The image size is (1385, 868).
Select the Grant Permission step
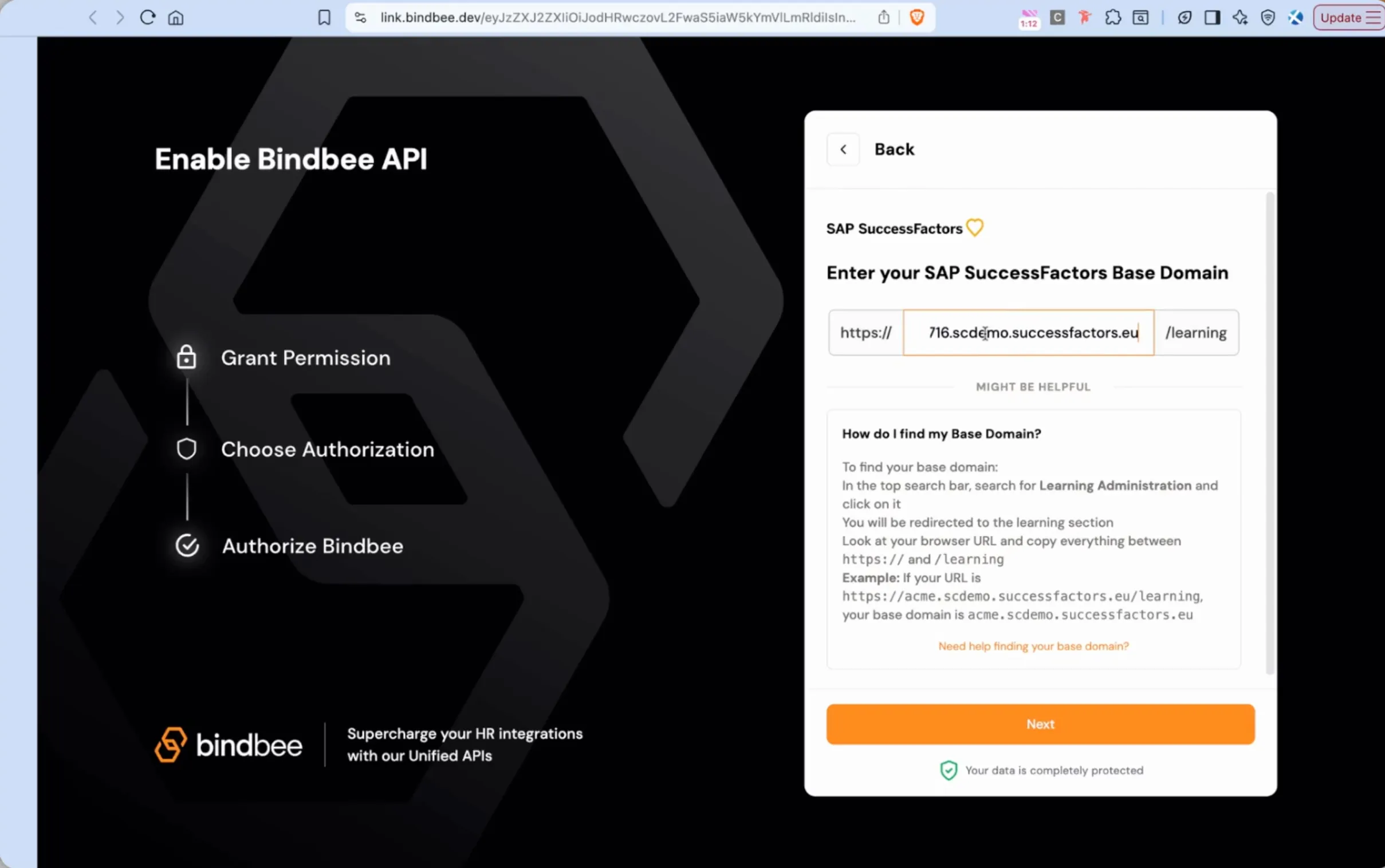point(305,358)
